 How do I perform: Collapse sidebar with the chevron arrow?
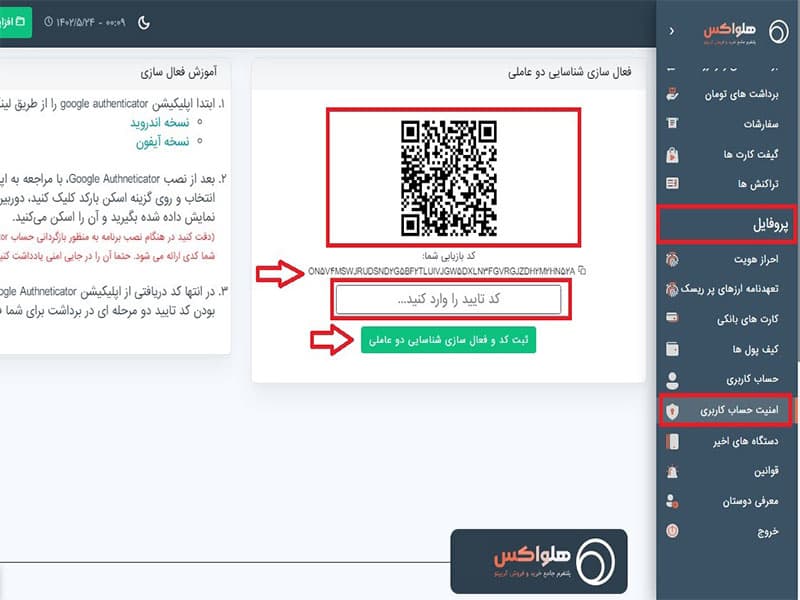click(671, 32)
